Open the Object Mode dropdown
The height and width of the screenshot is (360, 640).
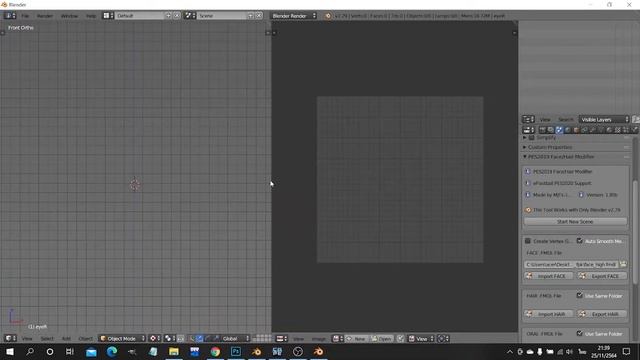122,338
